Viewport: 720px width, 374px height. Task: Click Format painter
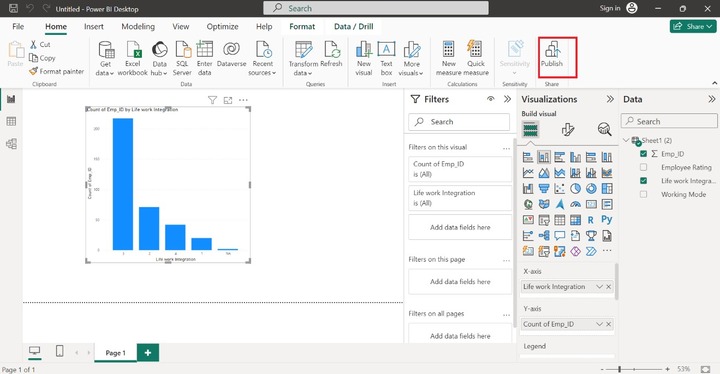[x=56, y=71]
